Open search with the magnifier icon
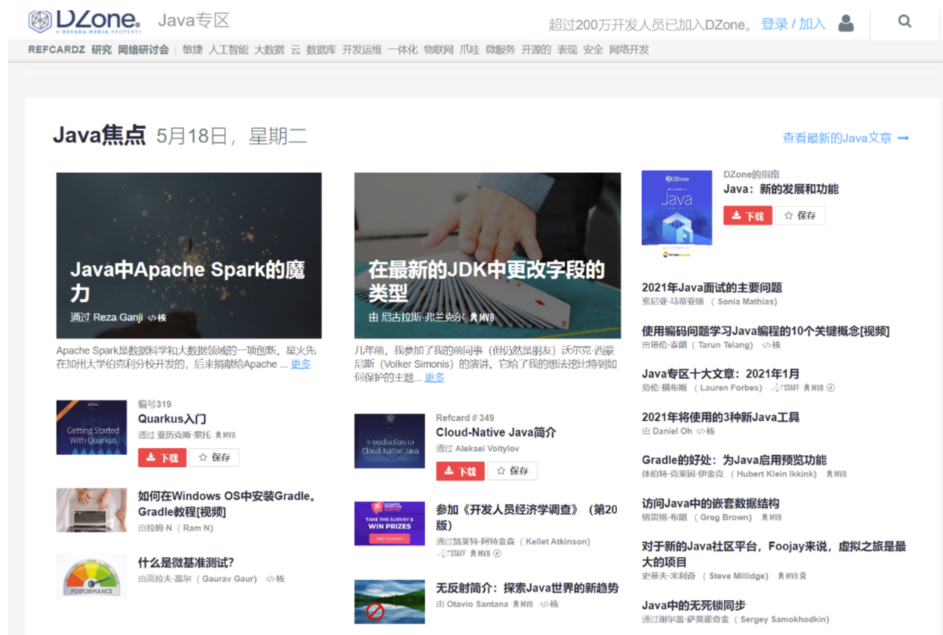This screenshot has height=635, width=943. [x=905, y=22]
